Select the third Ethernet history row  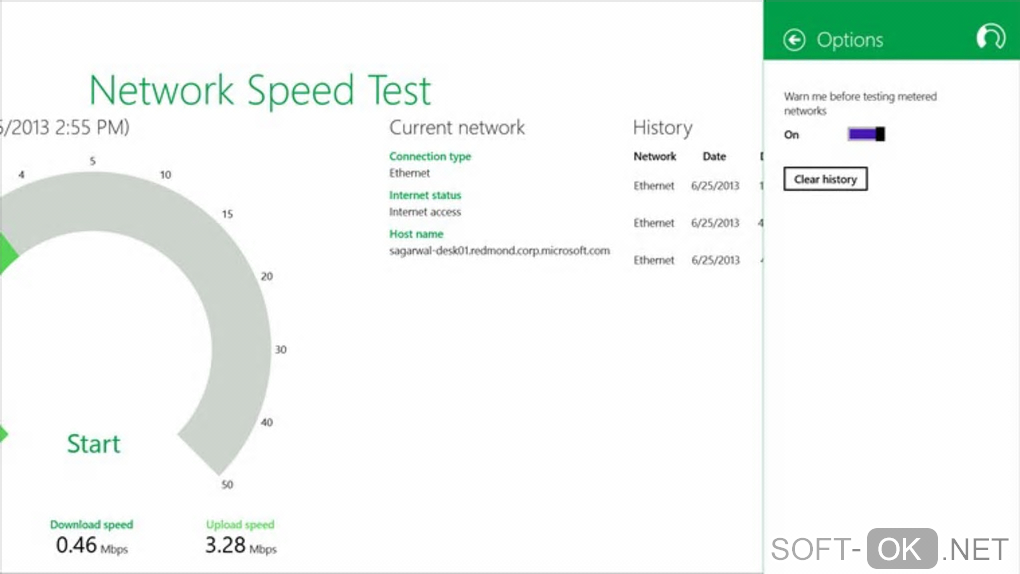pyautogui.click(x=654, y=260)
